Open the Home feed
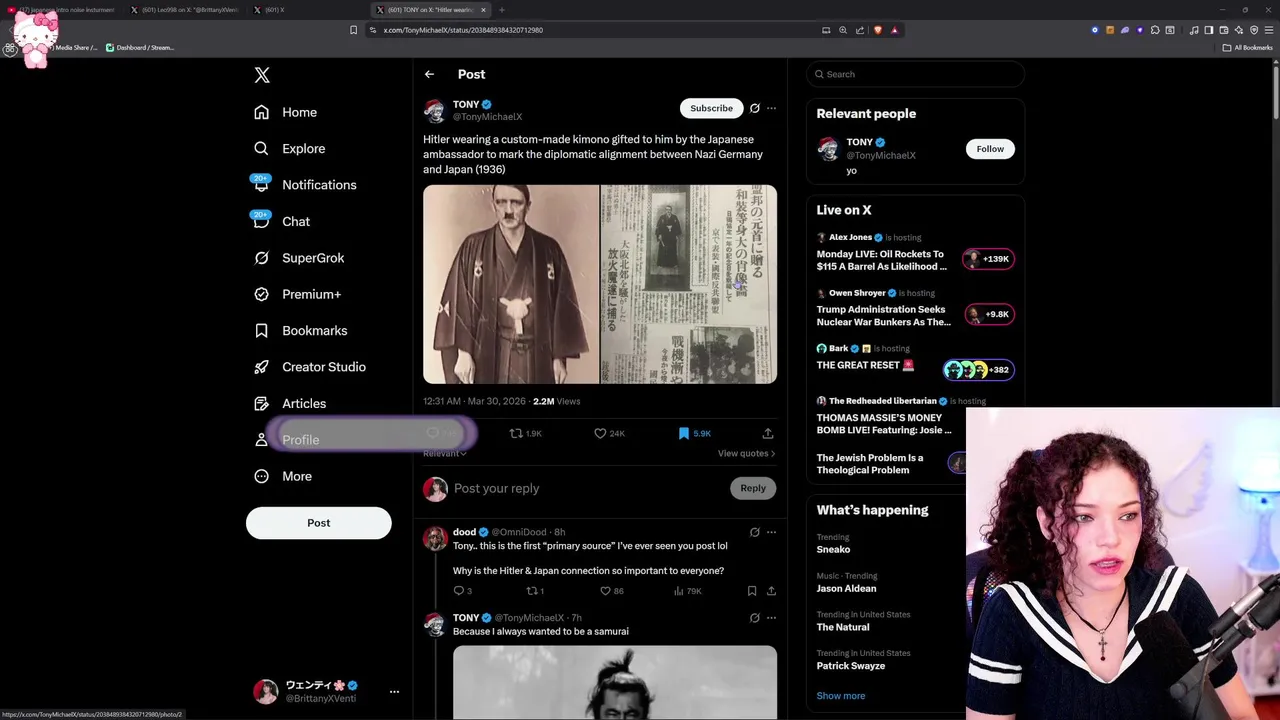 286,112
